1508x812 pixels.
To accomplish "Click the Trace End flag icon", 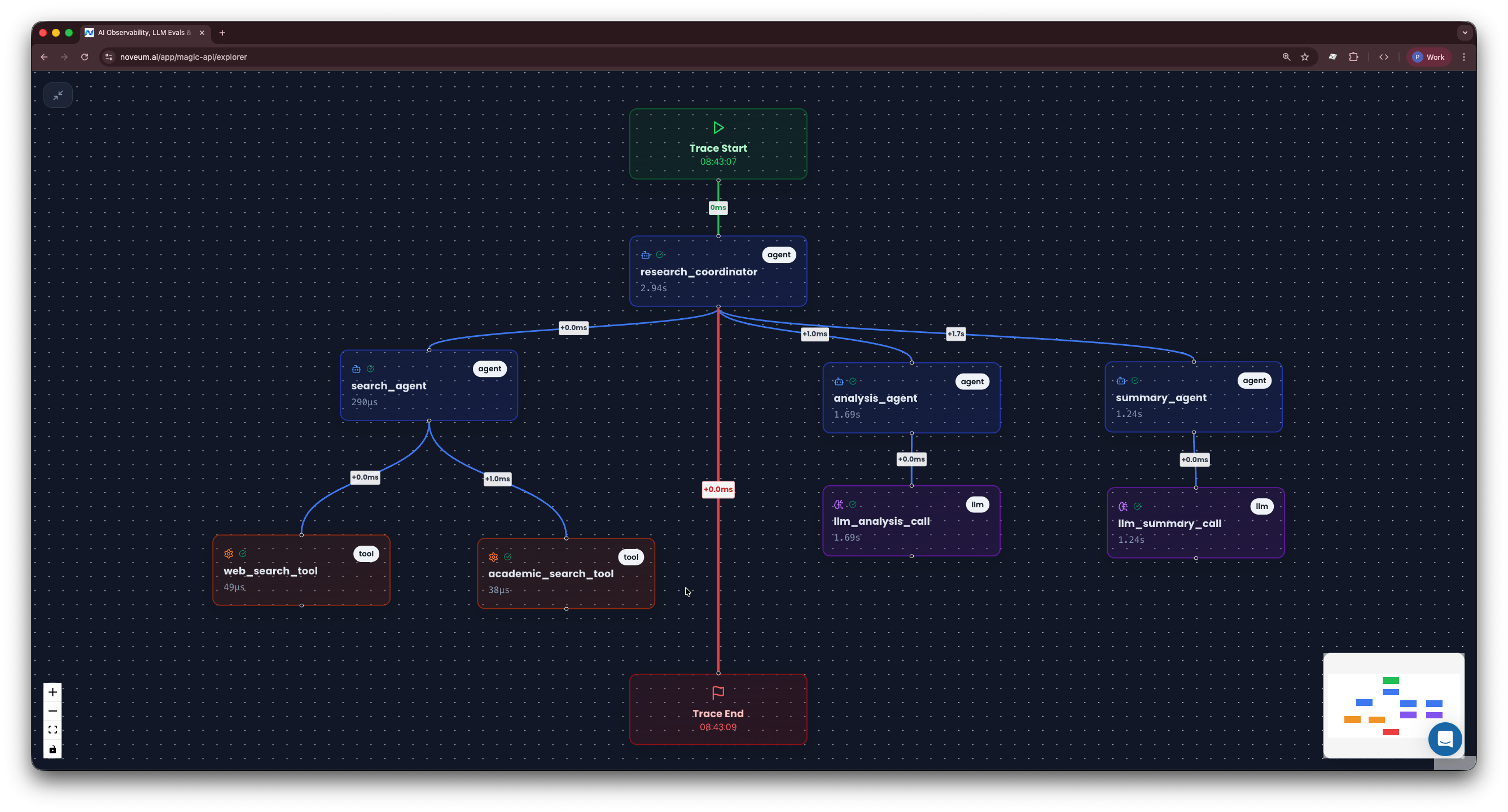I will coord(718,692).
